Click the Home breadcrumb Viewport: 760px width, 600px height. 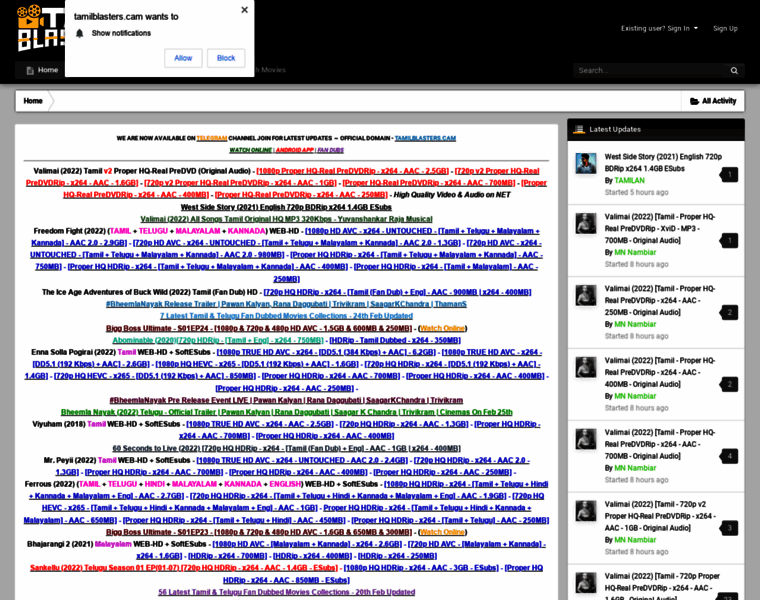click(x=33, y=101)
